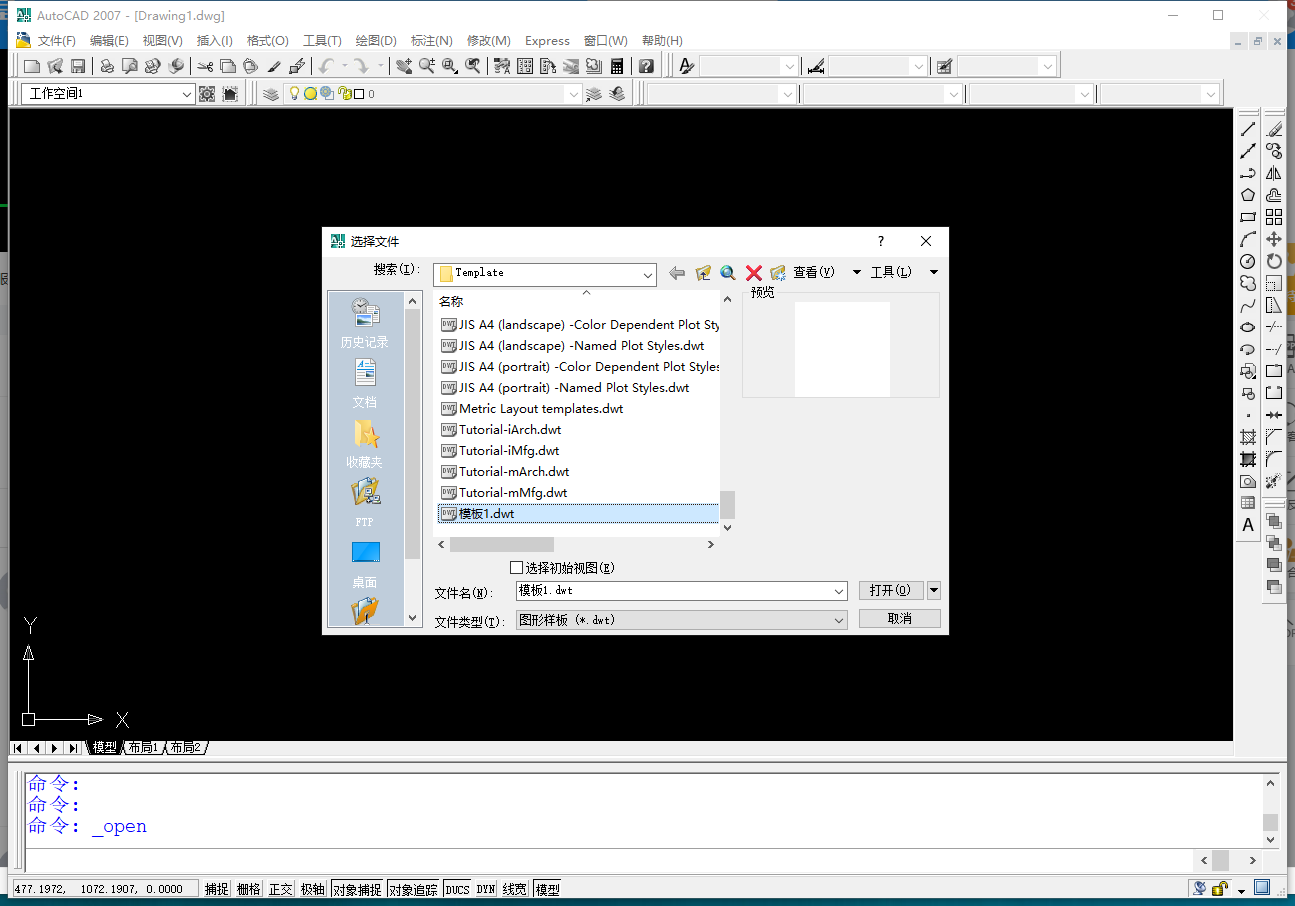Viewport: 1295px width, 906px height.
Task: Expand the Template 搜索 folder dropdown
Action: pos(647,273)
